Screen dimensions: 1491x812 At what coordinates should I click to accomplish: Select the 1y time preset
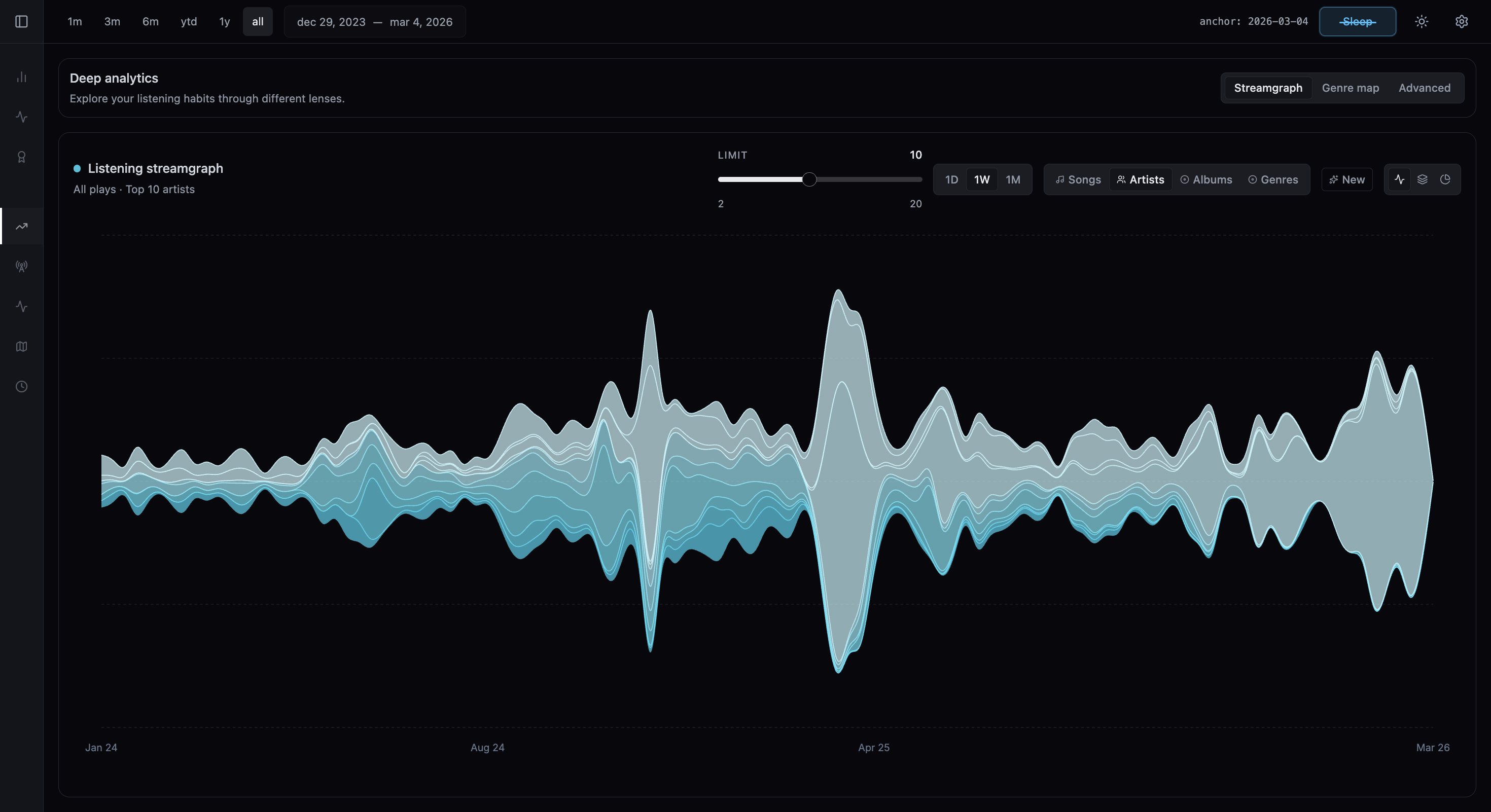pos(225,21)
